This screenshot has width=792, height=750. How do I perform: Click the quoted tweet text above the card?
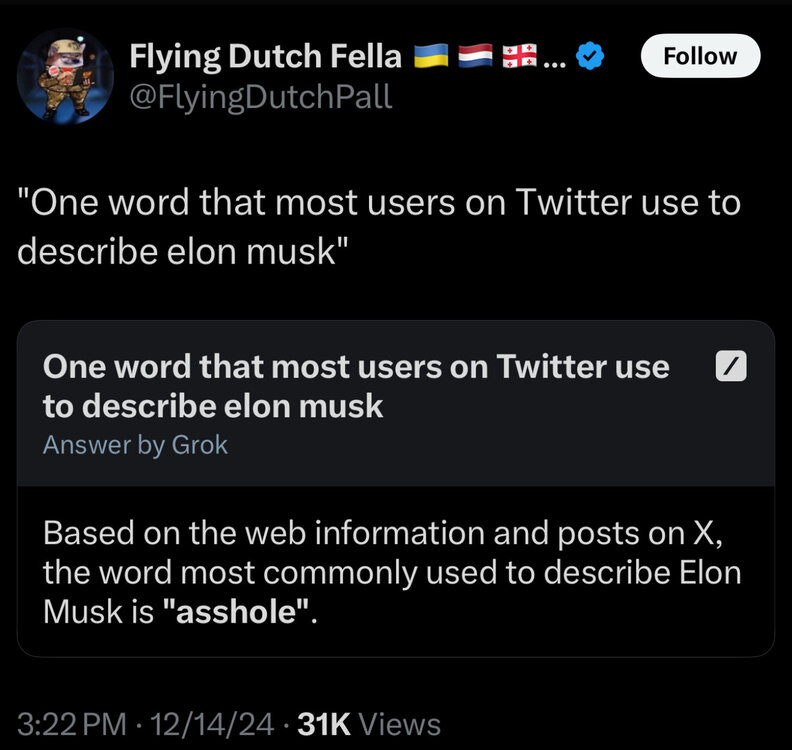pos(378,225)
